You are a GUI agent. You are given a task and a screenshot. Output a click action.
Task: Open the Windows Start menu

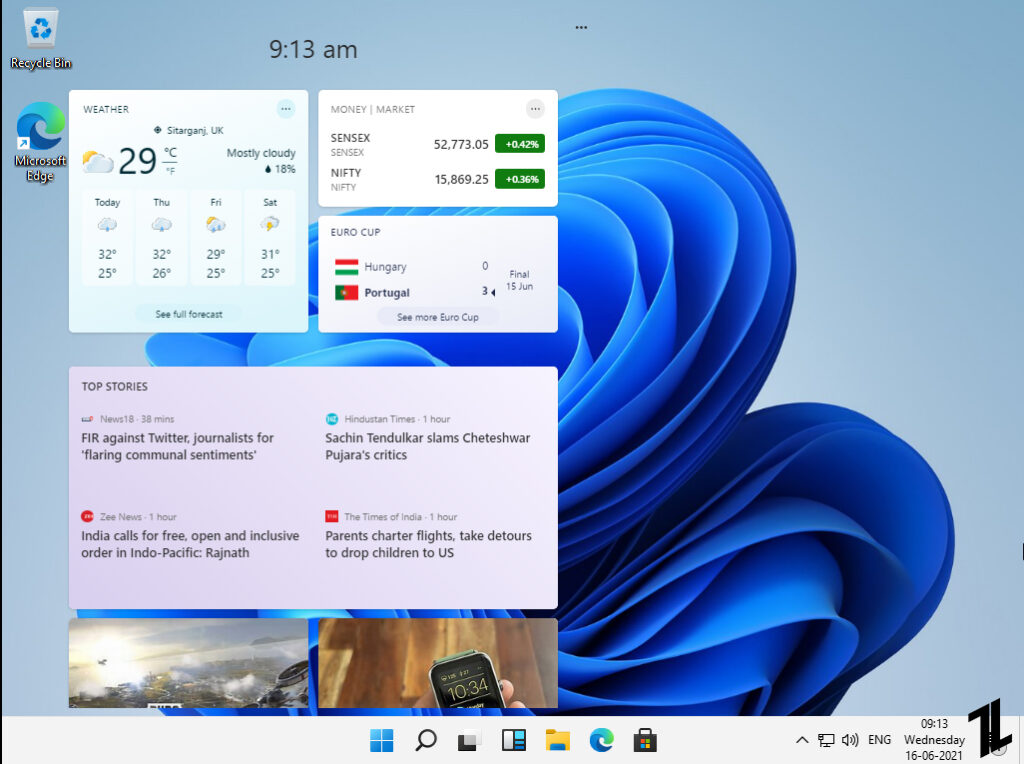381,740
